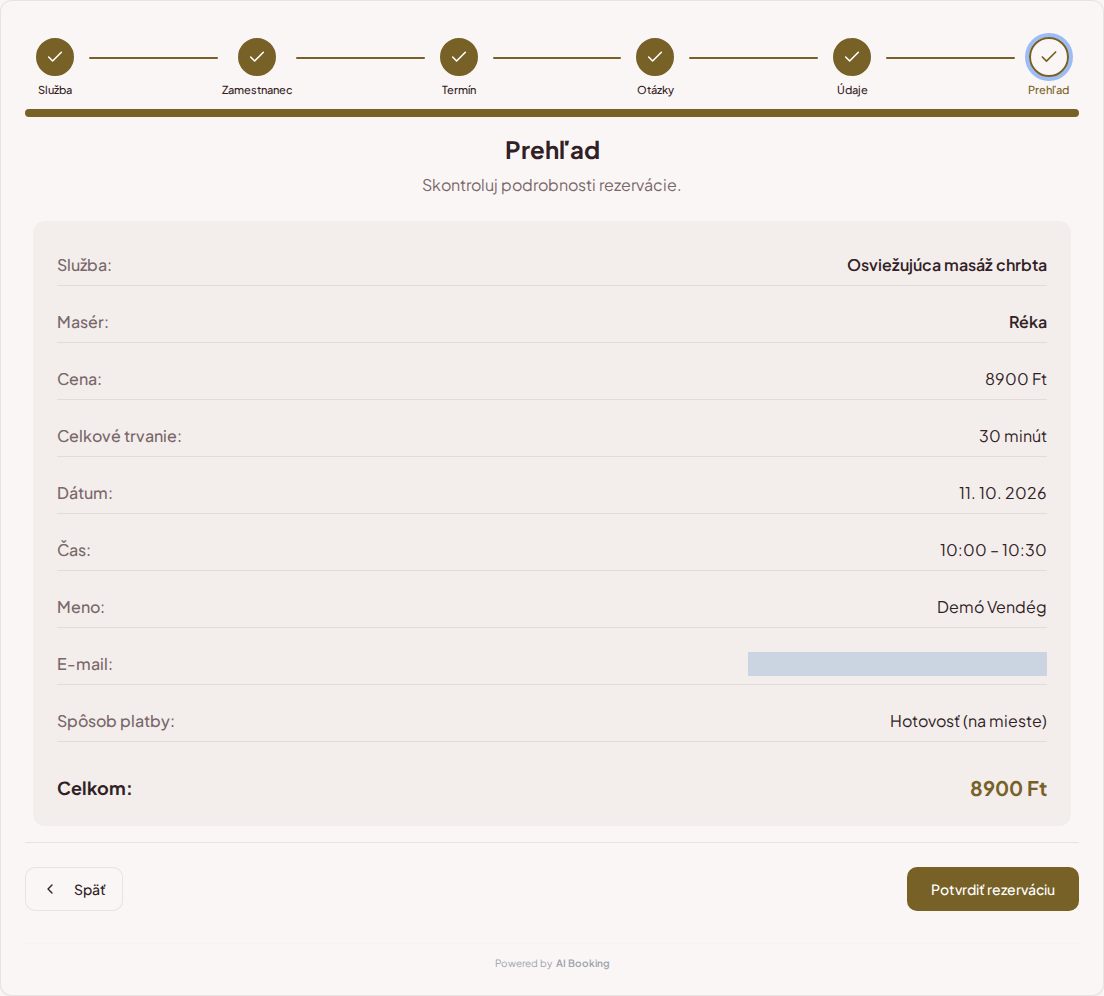
Task: Open the AI Booking footer link
Action: pyautogui.click(x=582, y=964)
